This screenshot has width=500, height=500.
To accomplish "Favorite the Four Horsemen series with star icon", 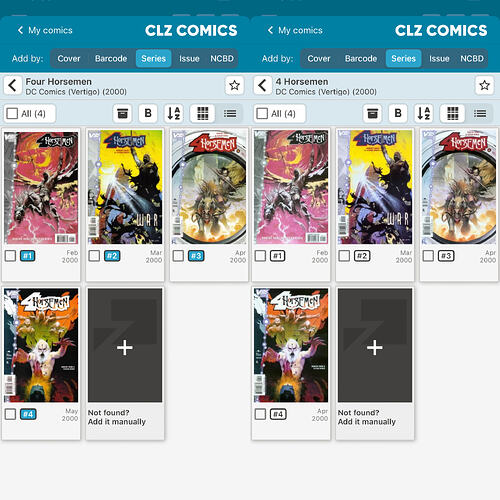I will [234, 85].
